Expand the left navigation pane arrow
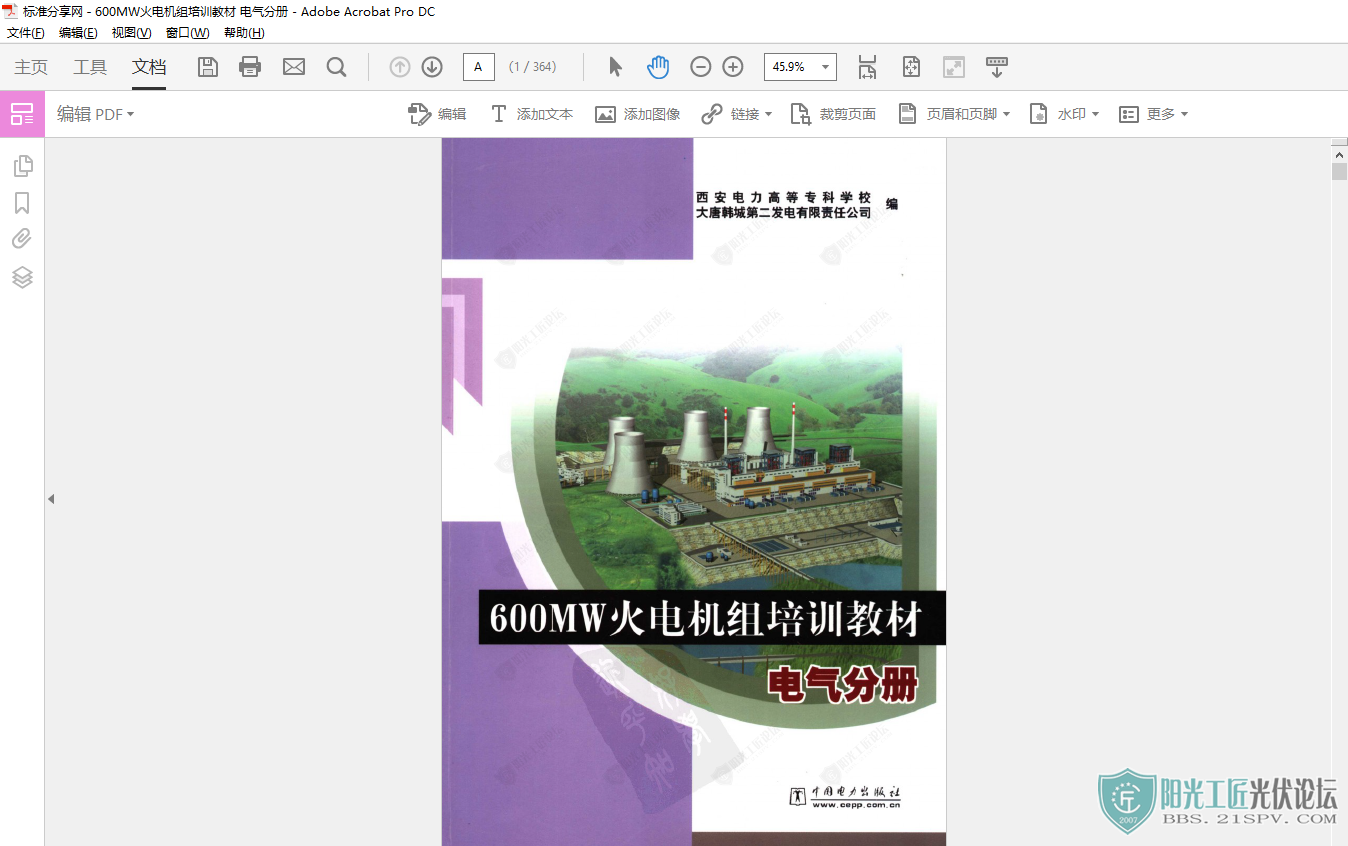 coord(51,498)
